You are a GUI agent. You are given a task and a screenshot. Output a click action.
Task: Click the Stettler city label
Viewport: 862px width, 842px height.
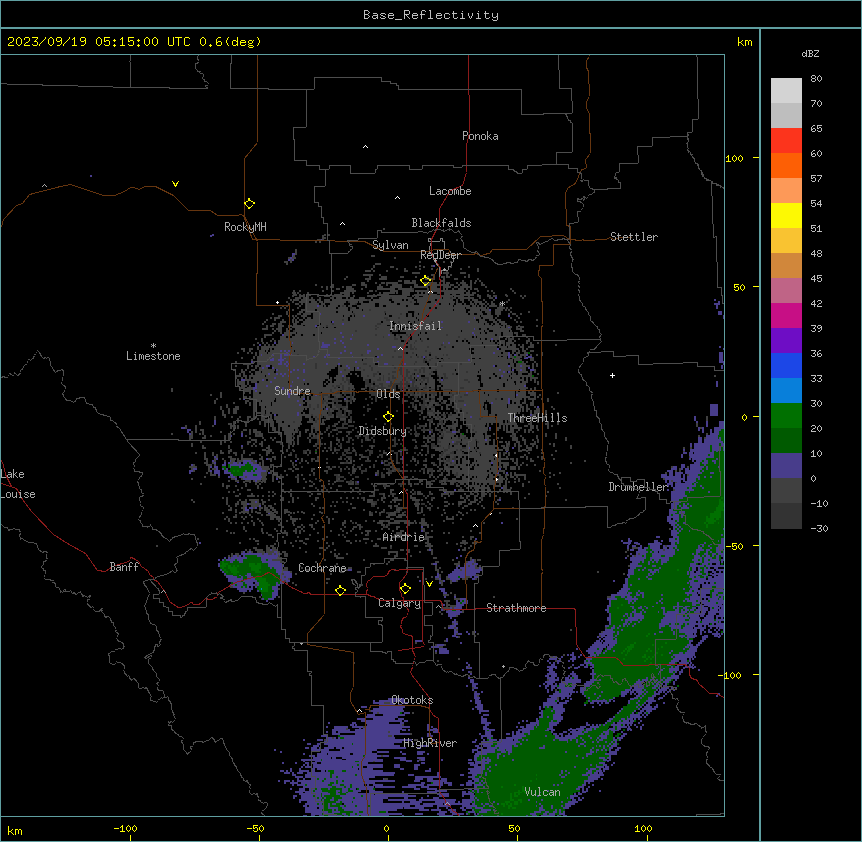click(x=634, y=237)
